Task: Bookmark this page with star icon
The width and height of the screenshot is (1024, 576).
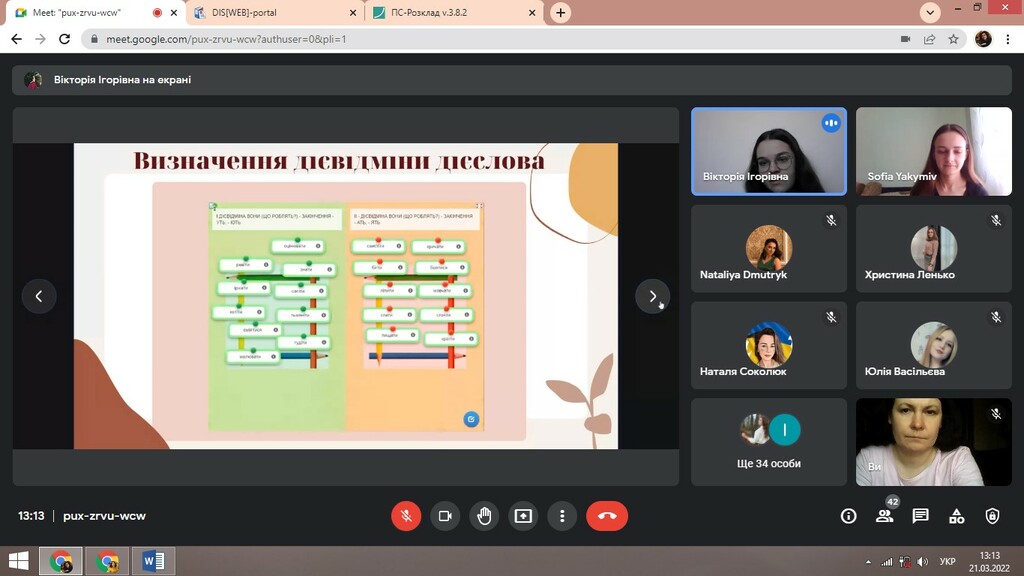Action: click(x=953, y=39)
